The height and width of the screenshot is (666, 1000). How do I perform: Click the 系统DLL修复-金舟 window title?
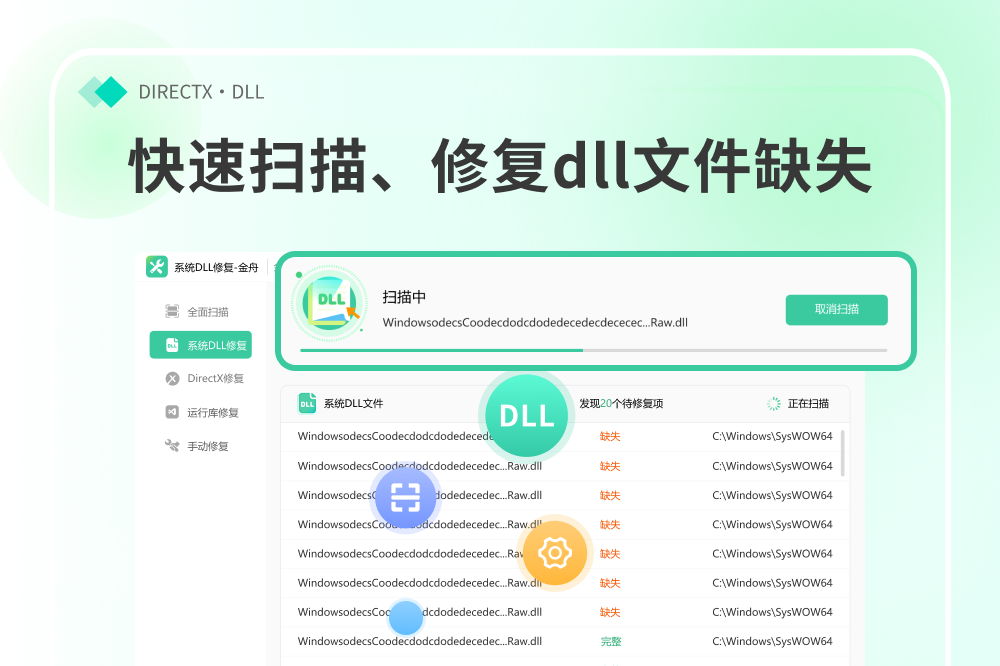216,267
